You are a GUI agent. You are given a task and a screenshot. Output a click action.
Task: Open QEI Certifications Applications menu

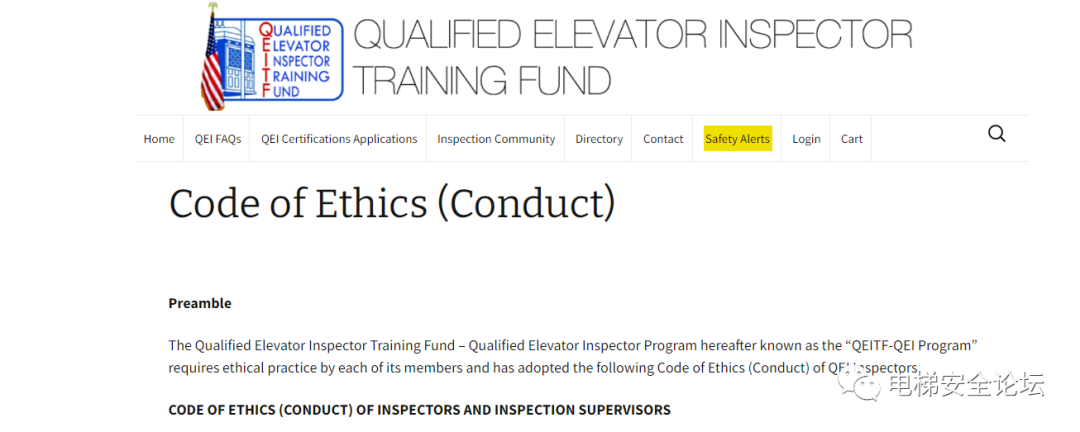[339, 138]
